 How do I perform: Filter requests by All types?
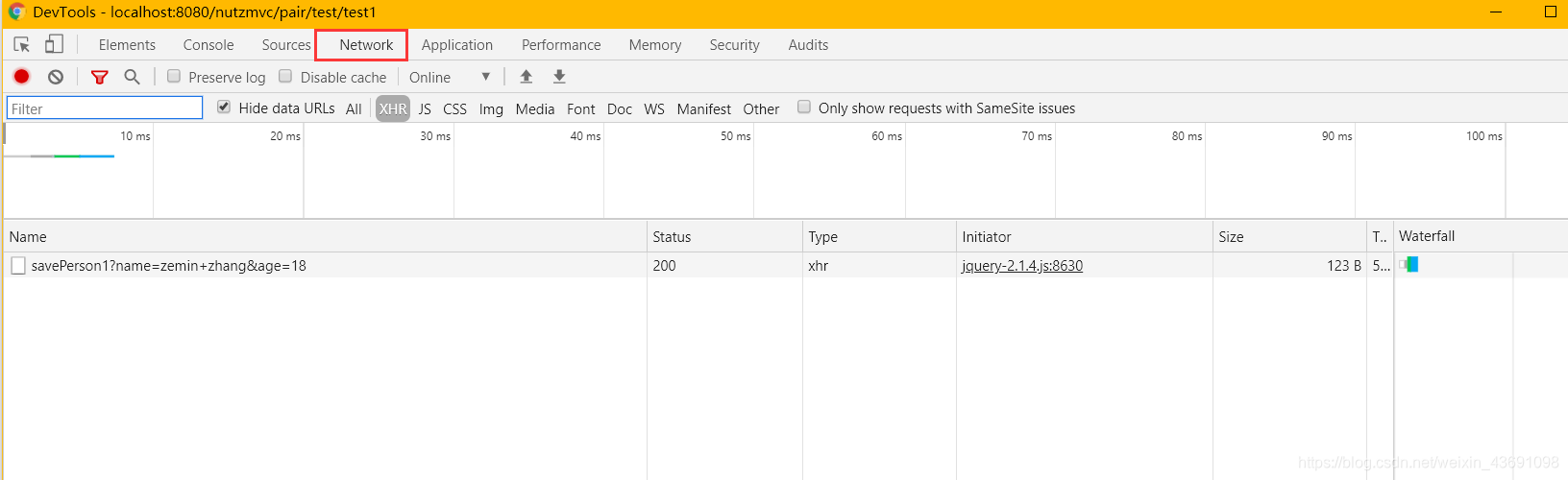[x=354, y=108]
